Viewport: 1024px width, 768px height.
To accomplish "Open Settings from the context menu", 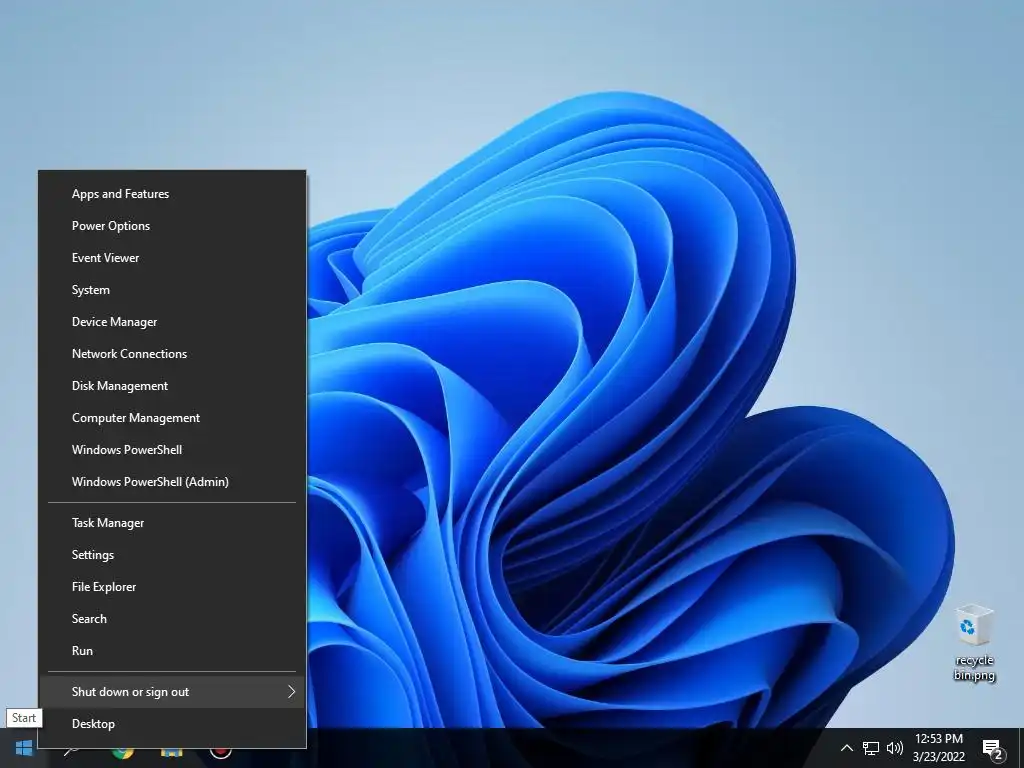I will click(172, 555).
